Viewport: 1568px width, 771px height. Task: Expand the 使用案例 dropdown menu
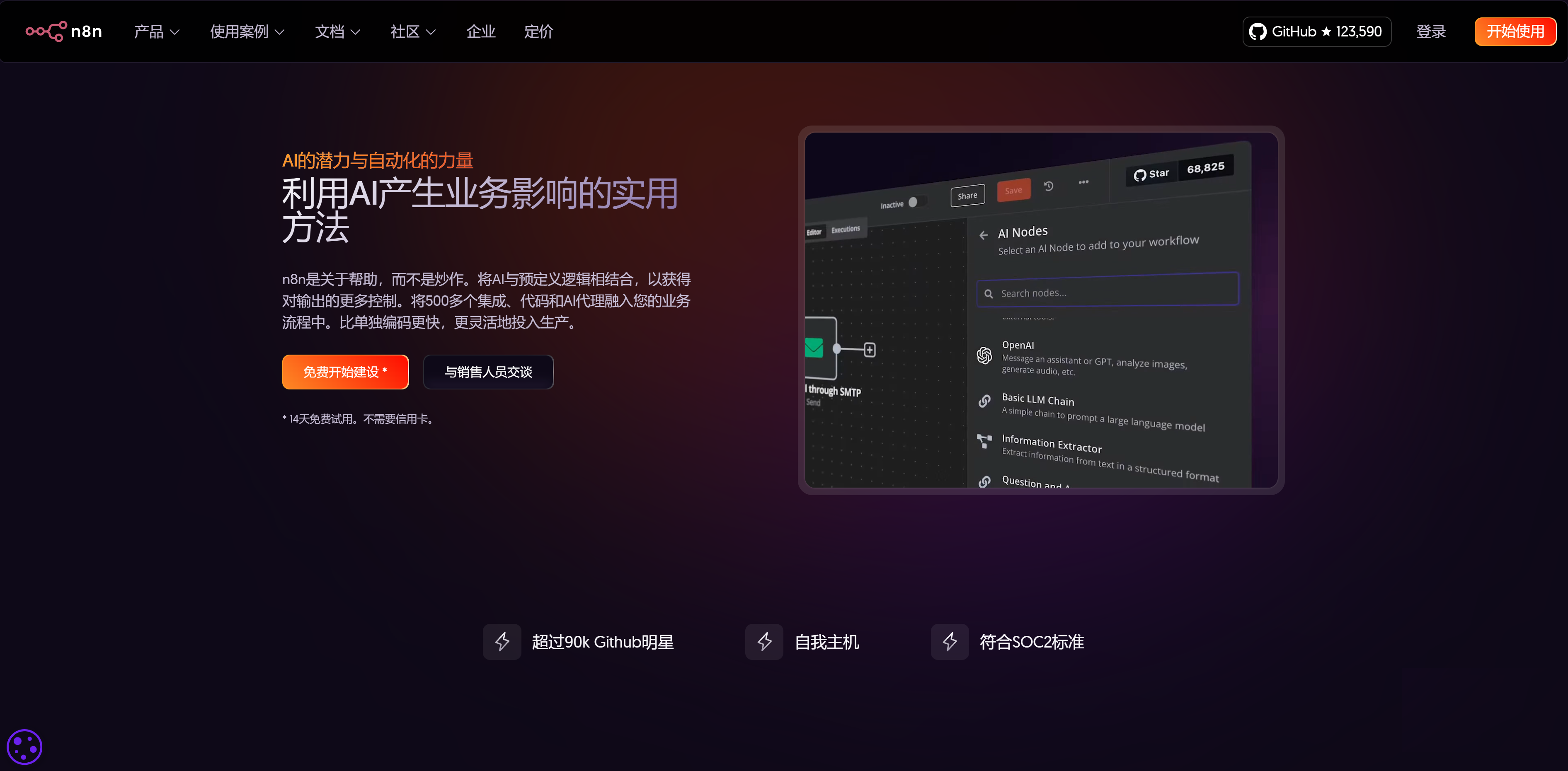tap(247, 31)
